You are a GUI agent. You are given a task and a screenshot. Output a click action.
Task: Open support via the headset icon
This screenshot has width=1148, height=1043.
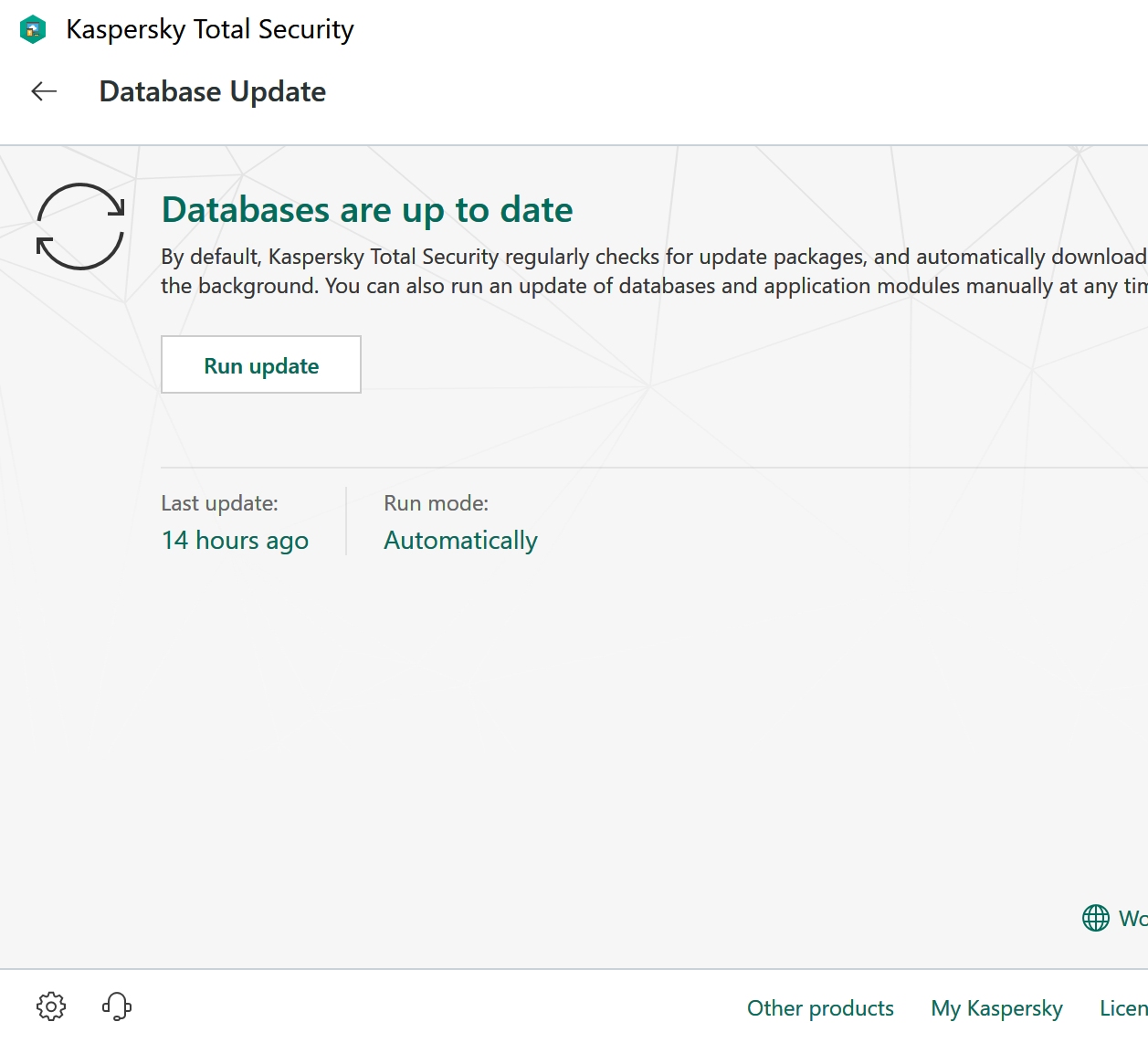click(x=117, y=1006)
